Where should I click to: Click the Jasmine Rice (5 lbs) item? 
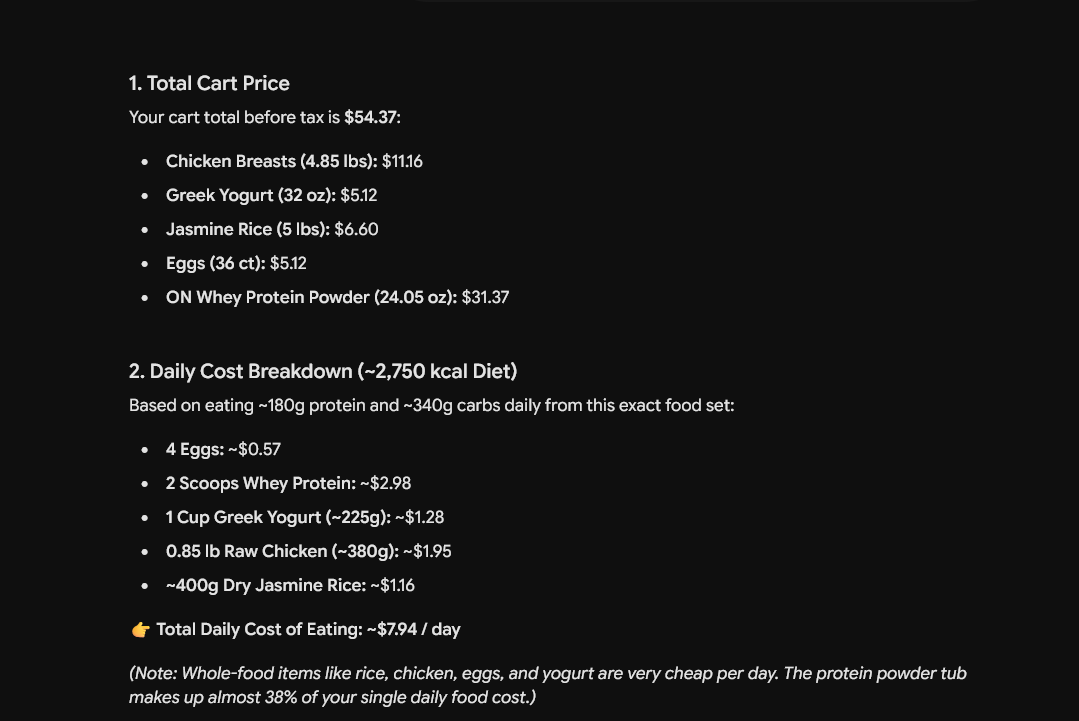coord(272,229)
